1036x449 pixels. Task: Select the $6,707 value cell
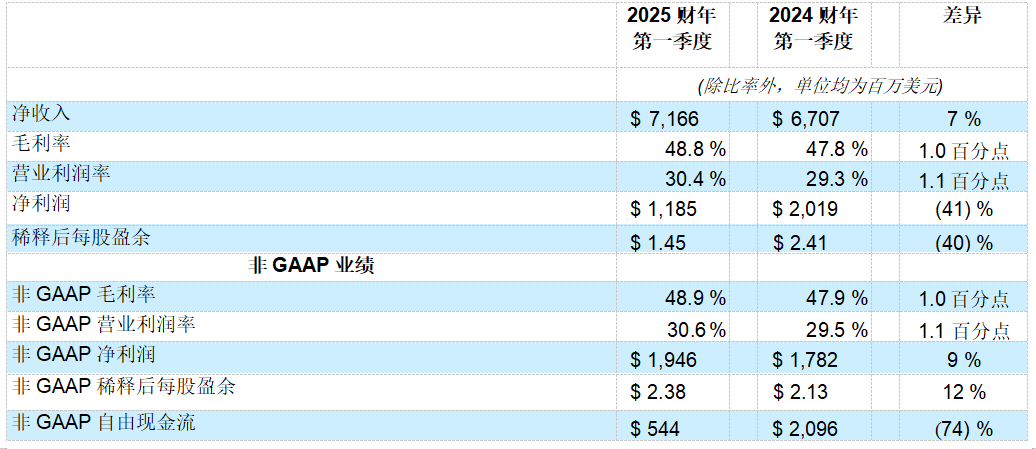(x=807, y=119)
